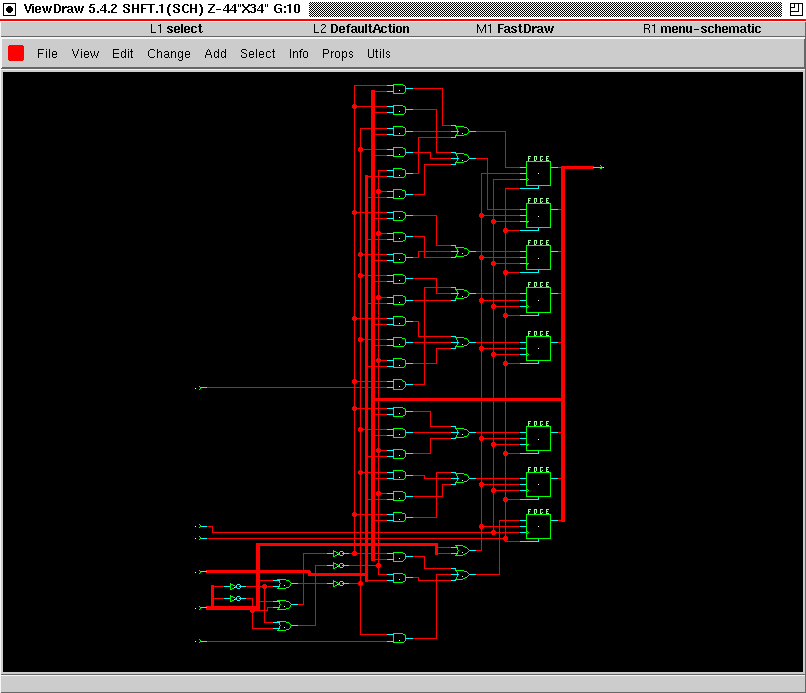Select the output port at the top right
The image size is (806, 693).
(599, 168)
